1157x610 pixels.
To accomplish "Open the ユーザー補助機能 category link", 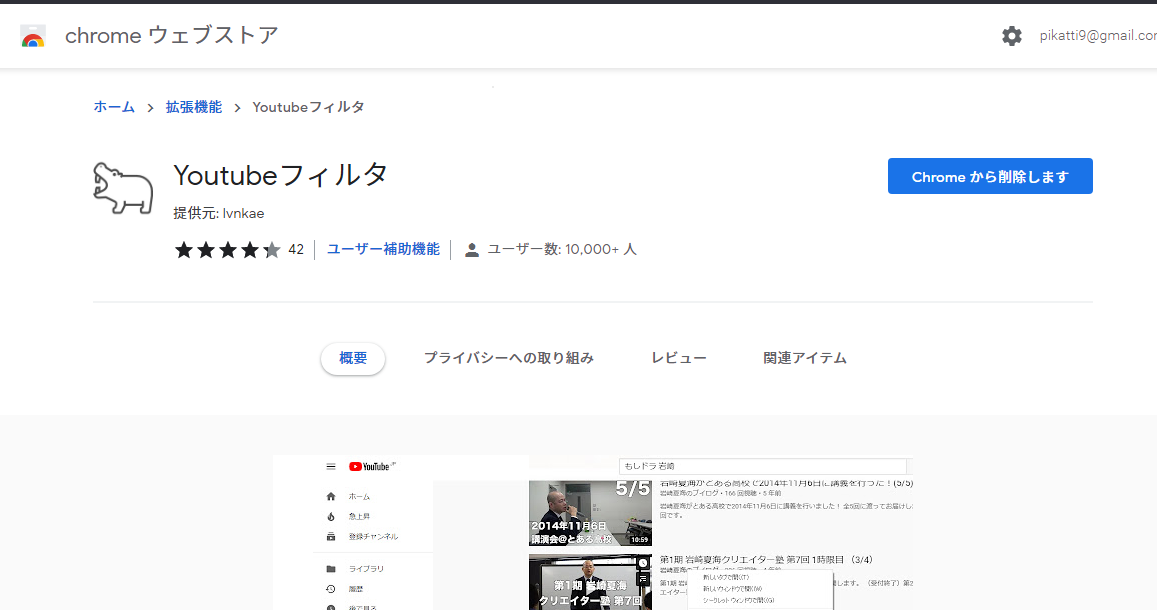I will [383, 249].
